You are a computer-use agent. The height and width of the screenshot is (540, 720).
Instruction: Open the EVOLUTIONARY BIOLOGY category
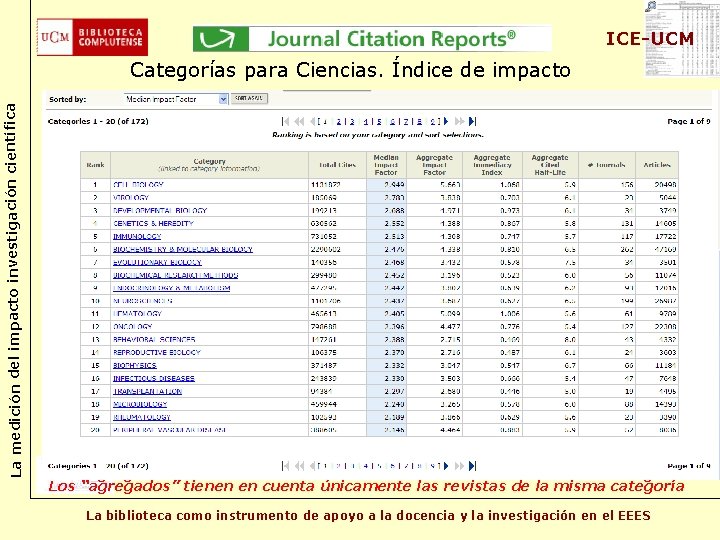click(158, 262)
